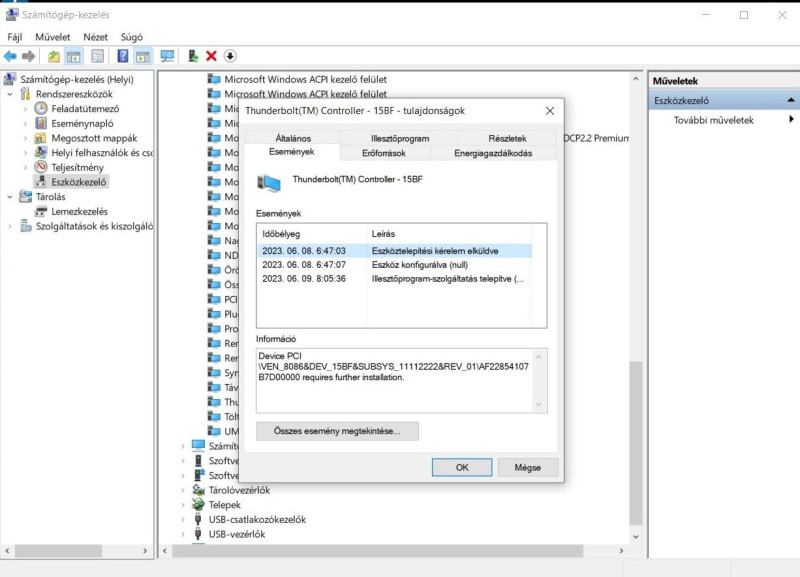This screenshot has height=577, width=800.
Task: Switch to the Általános tab
Action: 293,138
